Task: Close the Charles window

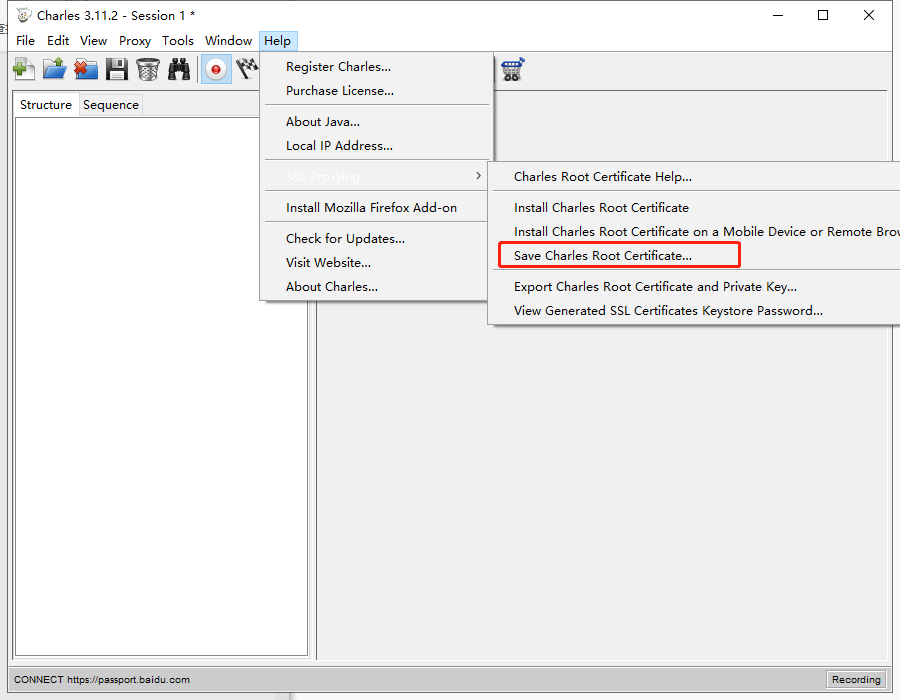Action: (868, 15)
